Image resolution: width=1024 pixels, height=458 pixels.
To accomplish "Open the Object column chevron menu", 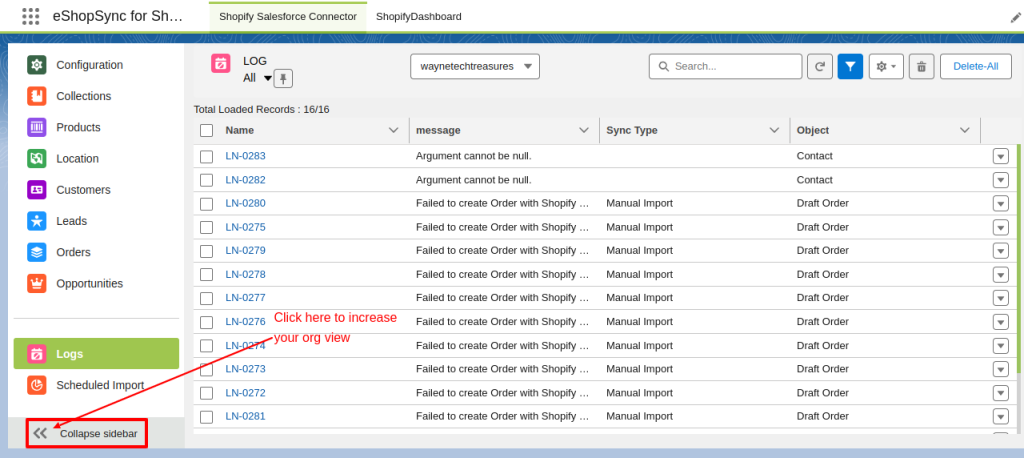I will [965, 130].
